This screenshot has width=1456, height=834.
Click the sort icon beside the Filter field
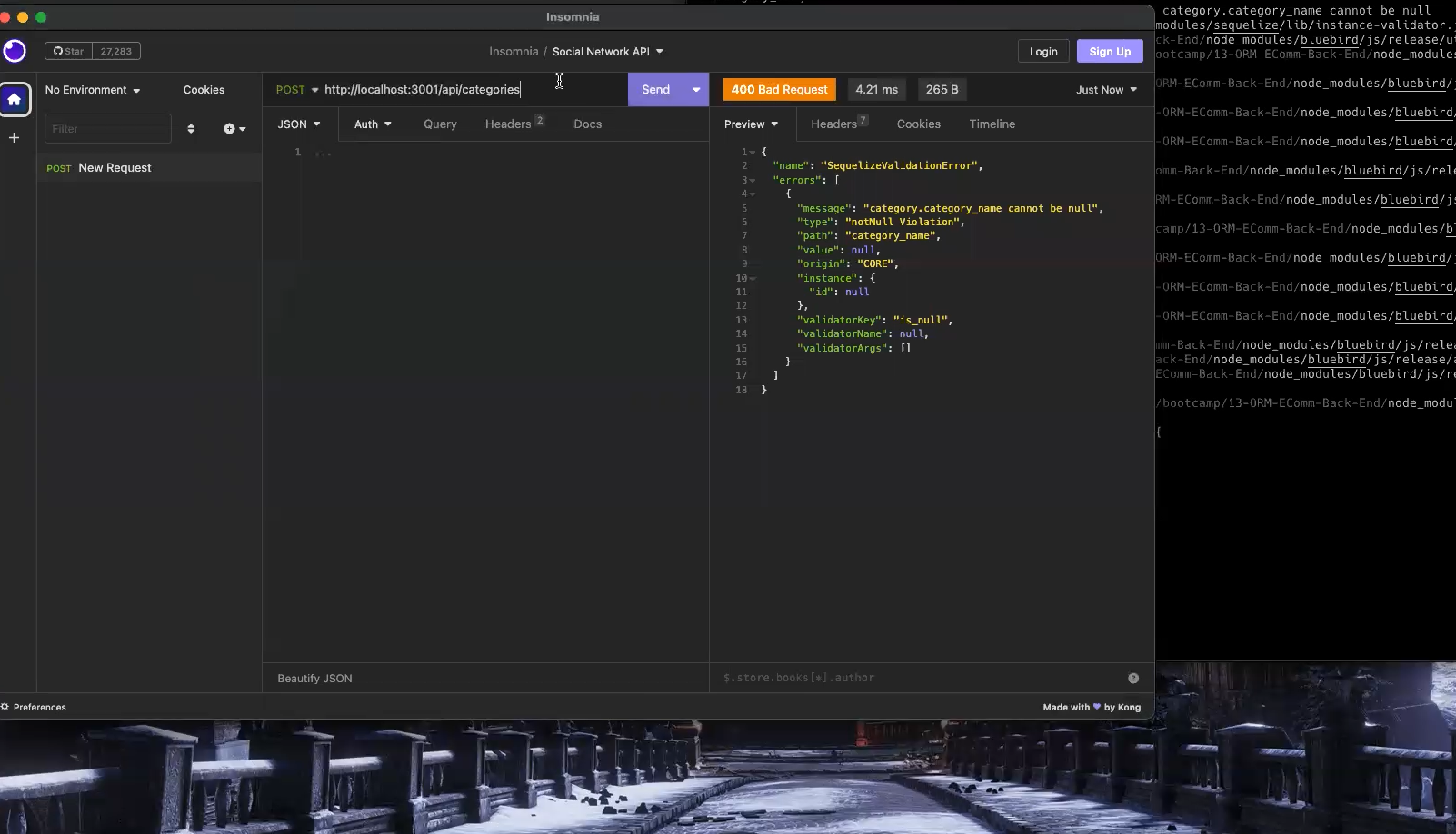click(x=191, y=129)
